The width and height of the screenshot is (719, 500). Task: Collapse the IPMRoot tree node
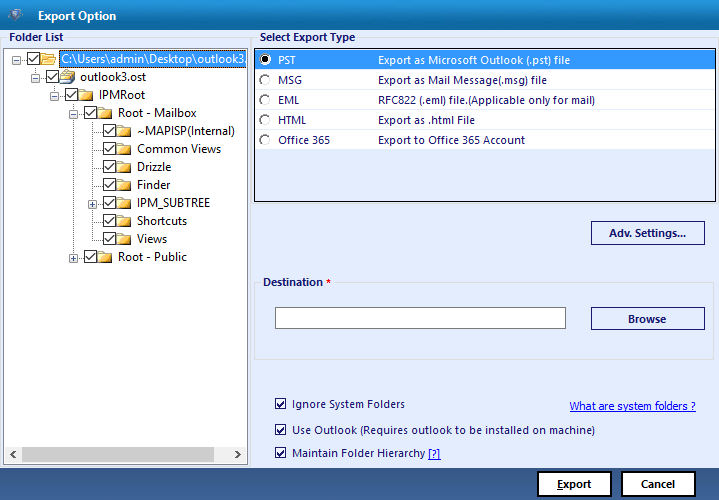[55, 96]
